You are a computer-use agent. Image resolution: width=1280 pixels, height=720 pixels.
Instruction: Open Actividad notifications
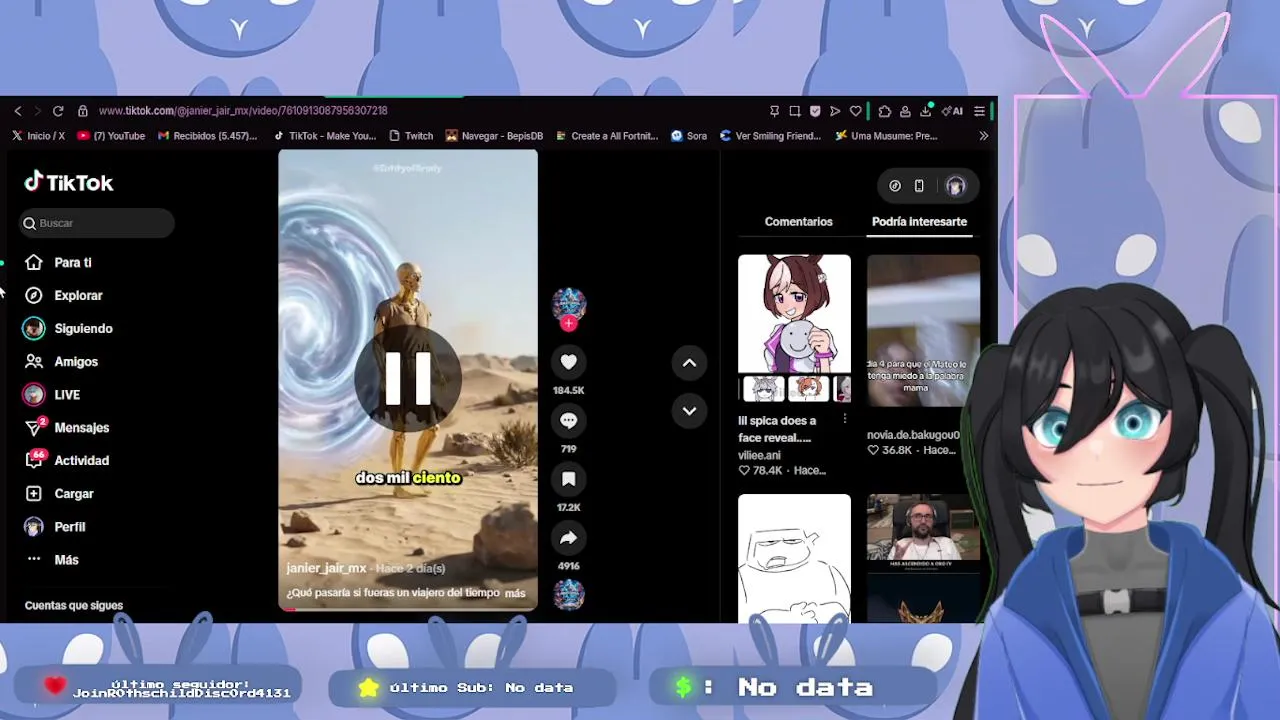67,460
